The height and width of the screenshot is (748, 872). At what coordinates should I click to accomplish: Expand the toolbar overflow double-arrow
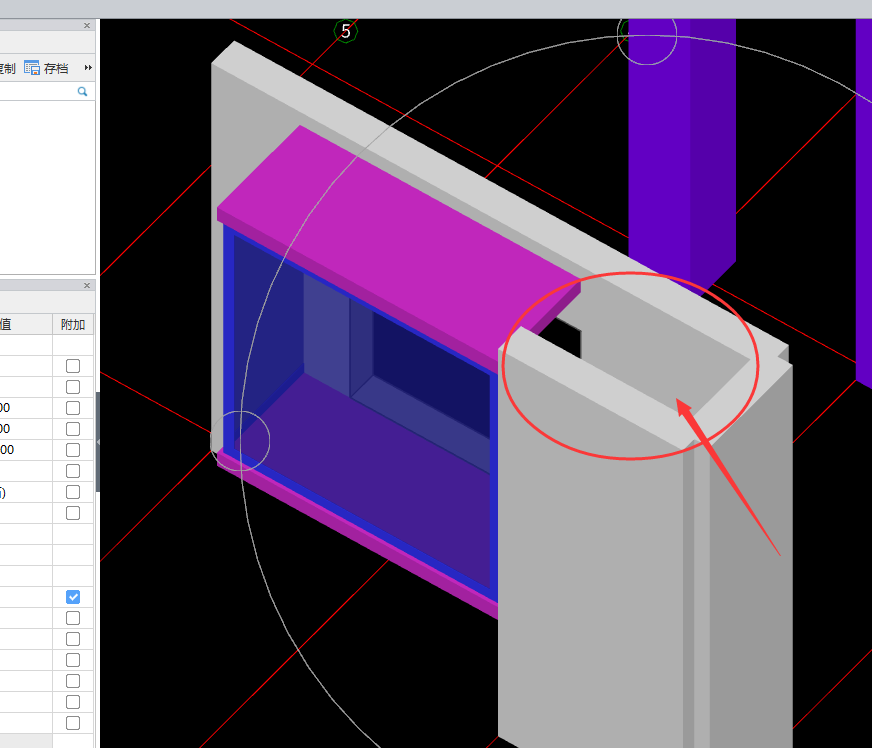(x=88, y=68)
